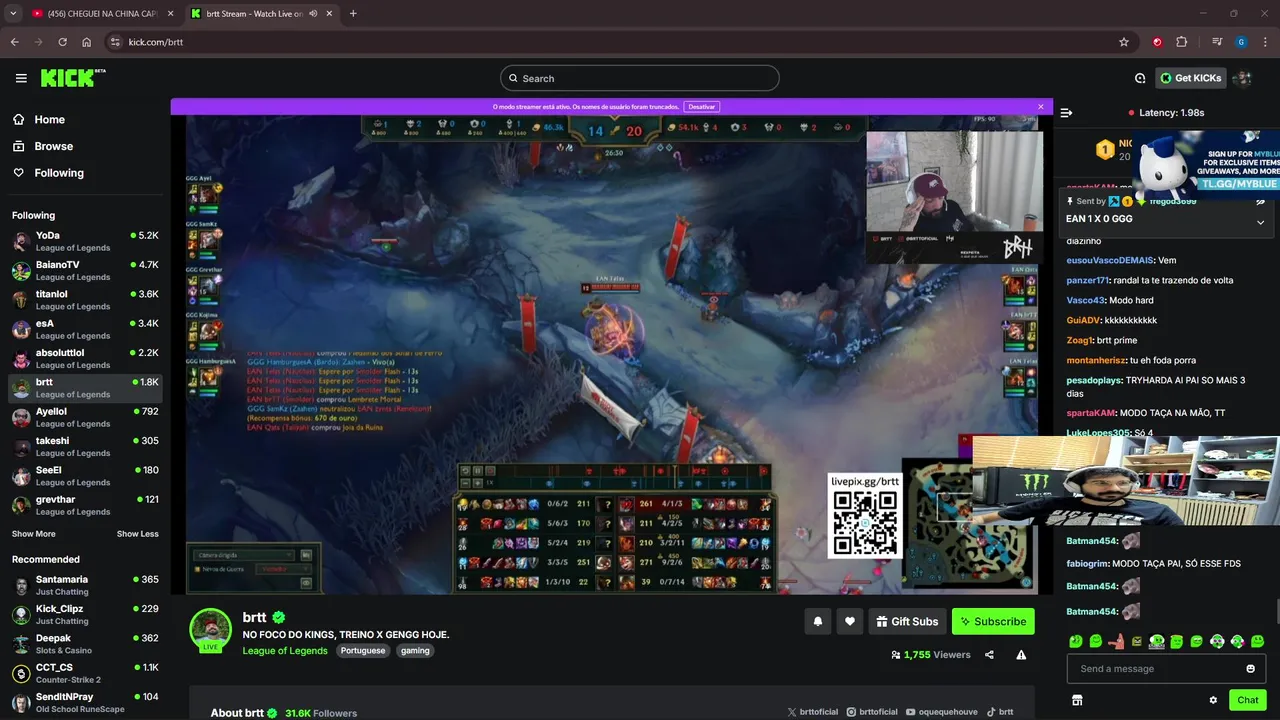1280x720 pixels.
Task: Expand the pinned message chevron
Action: click(x=1260, y=222)
